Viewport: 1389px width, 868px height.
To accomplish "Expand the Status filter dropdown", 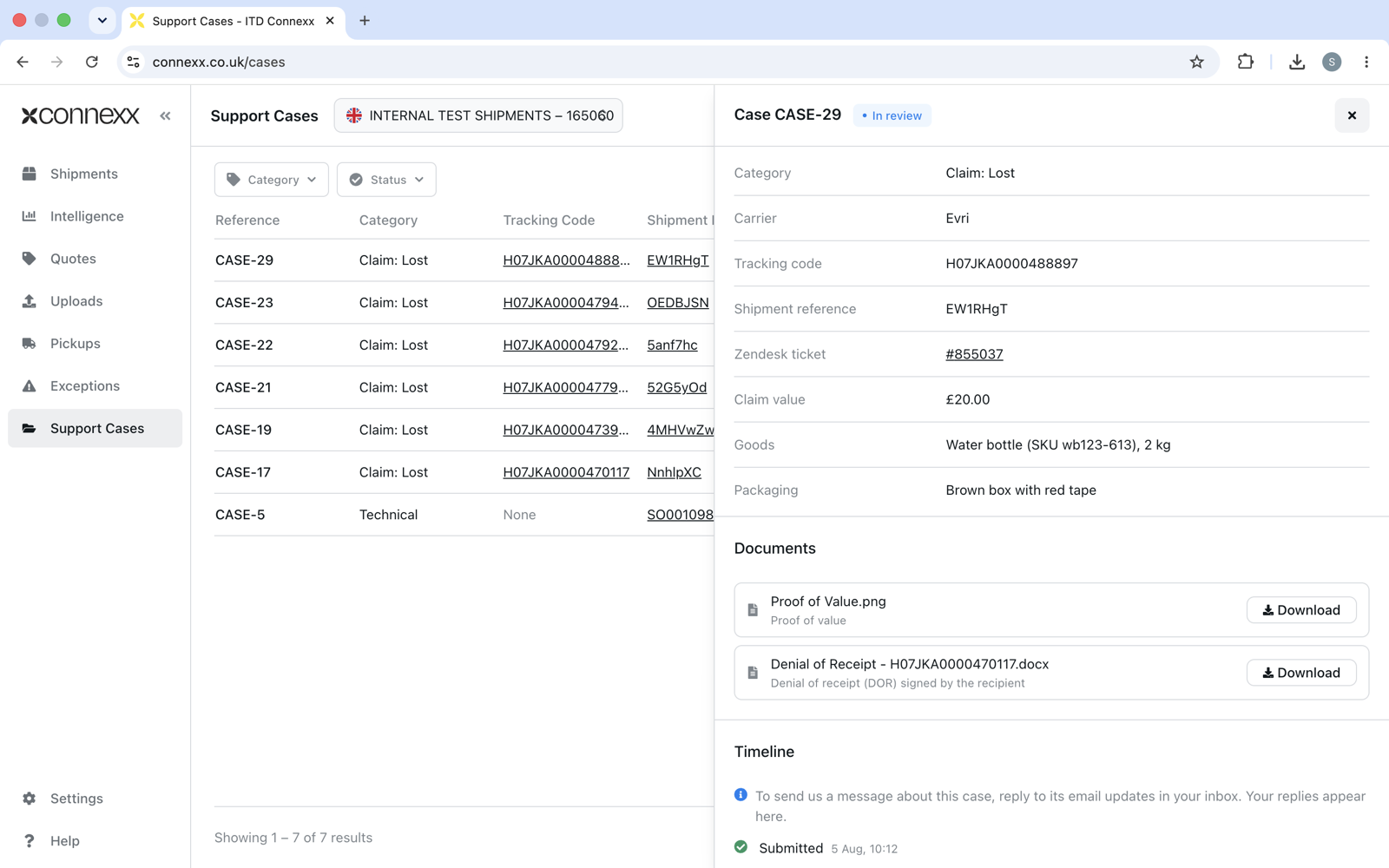I will pos(386,180).
